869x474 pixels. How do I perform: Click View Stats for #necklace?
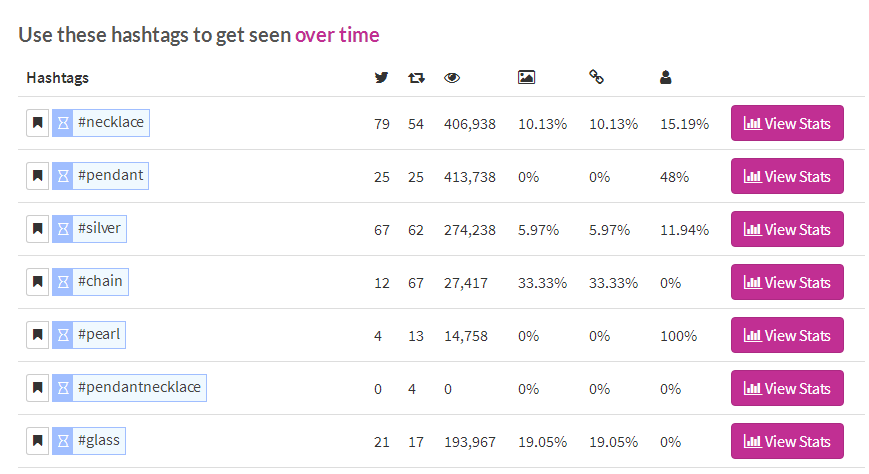[x=787, y=123]
